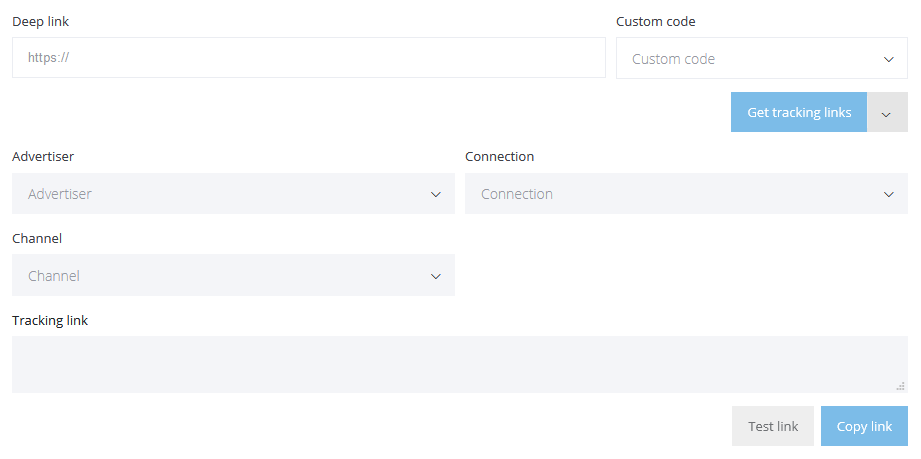
Task: Click the Advertiser field label
Action: (43, 156)
